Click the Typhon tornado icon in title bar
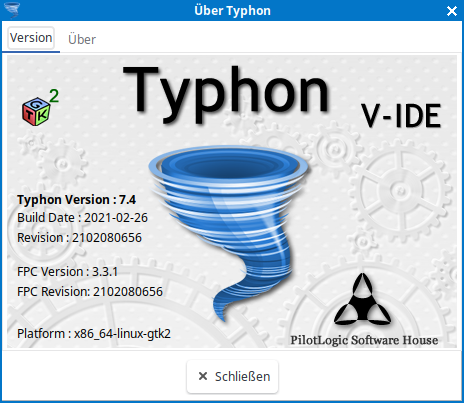Image resolution: width=464 pixels, height=403 pixels. tap(11, 10)
